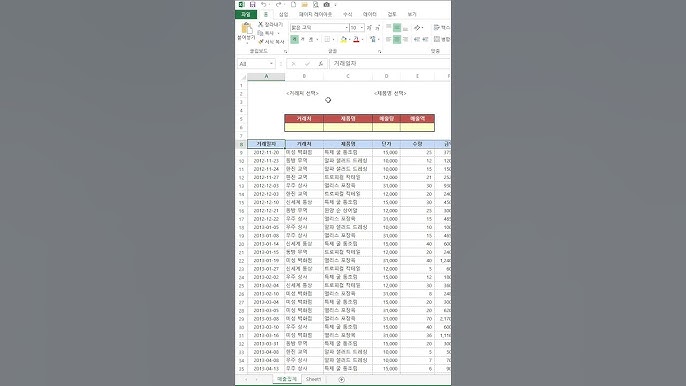This screenshot has width=686, height=386.
Task: Click the select-all corner of the grid
Action: (242, 77)
